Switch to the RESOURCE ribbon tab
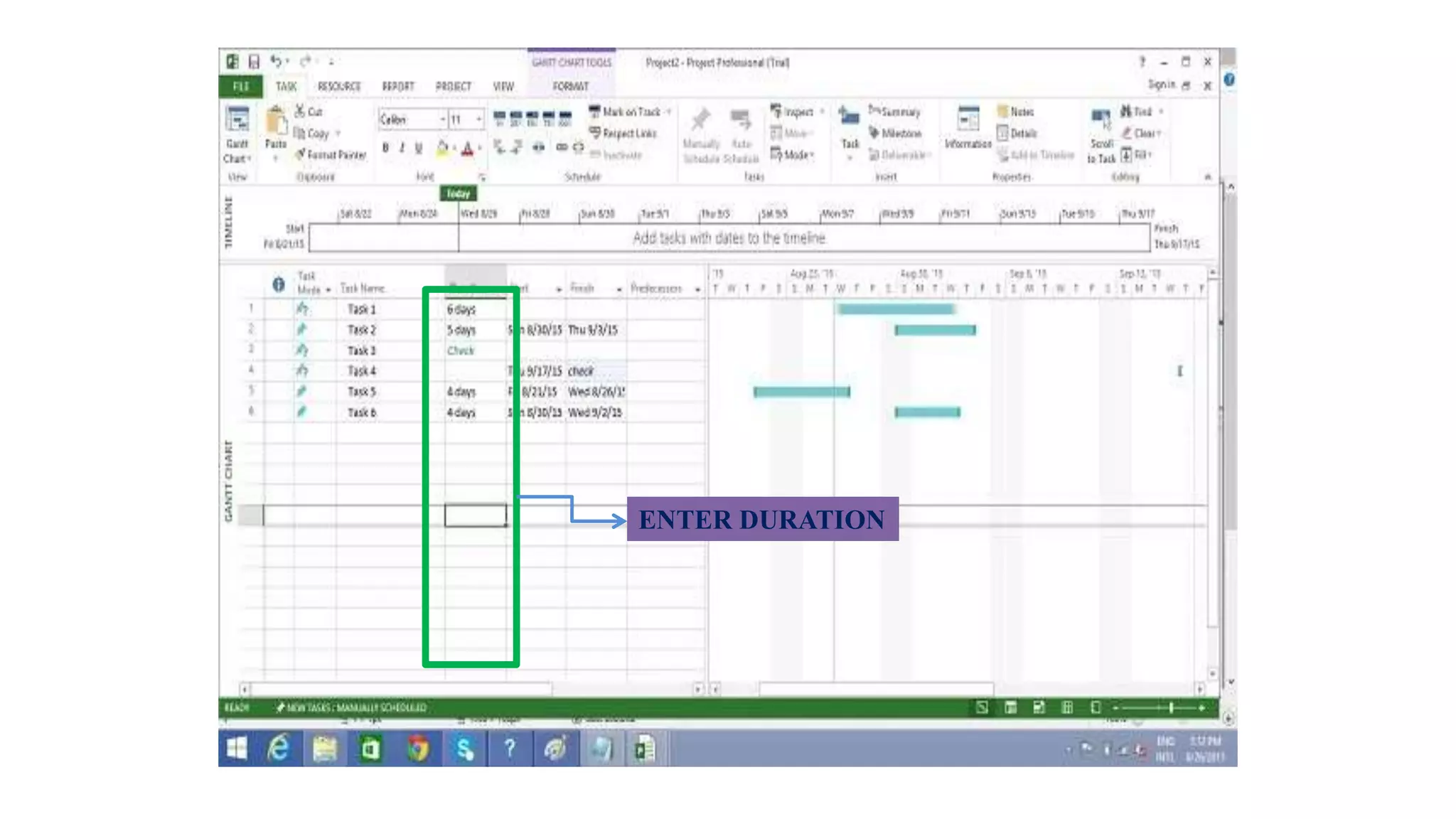 click(x=339, y=87)
